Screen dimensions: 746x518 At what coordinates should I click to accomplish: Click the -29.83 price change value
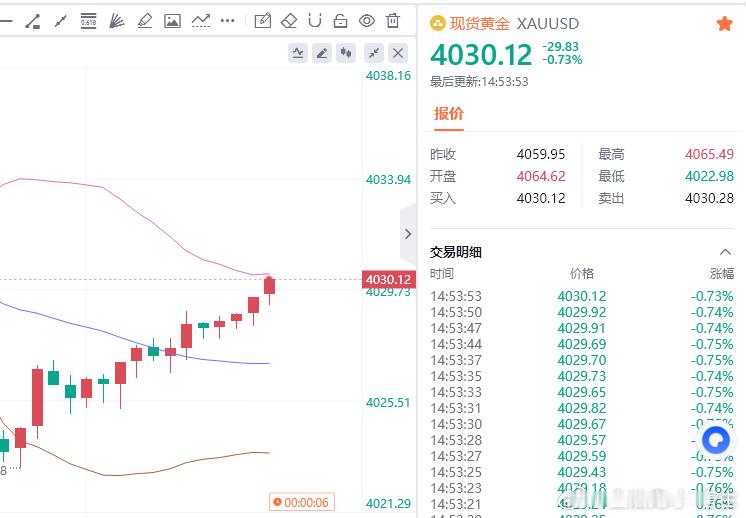point(561,47)
